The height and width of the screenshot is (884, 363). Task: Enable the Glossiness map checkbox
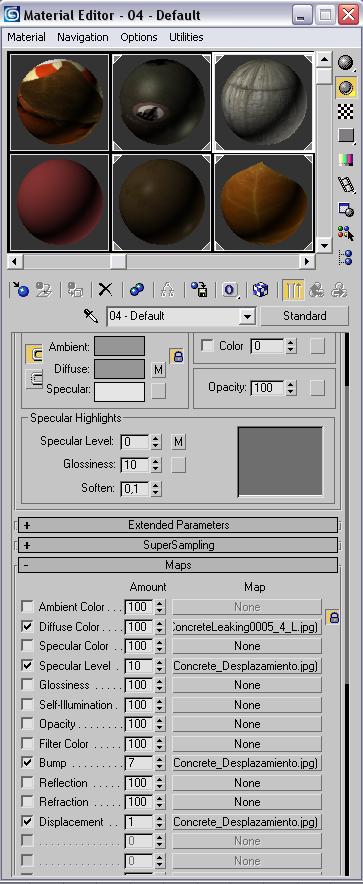(x=27, y=685)
